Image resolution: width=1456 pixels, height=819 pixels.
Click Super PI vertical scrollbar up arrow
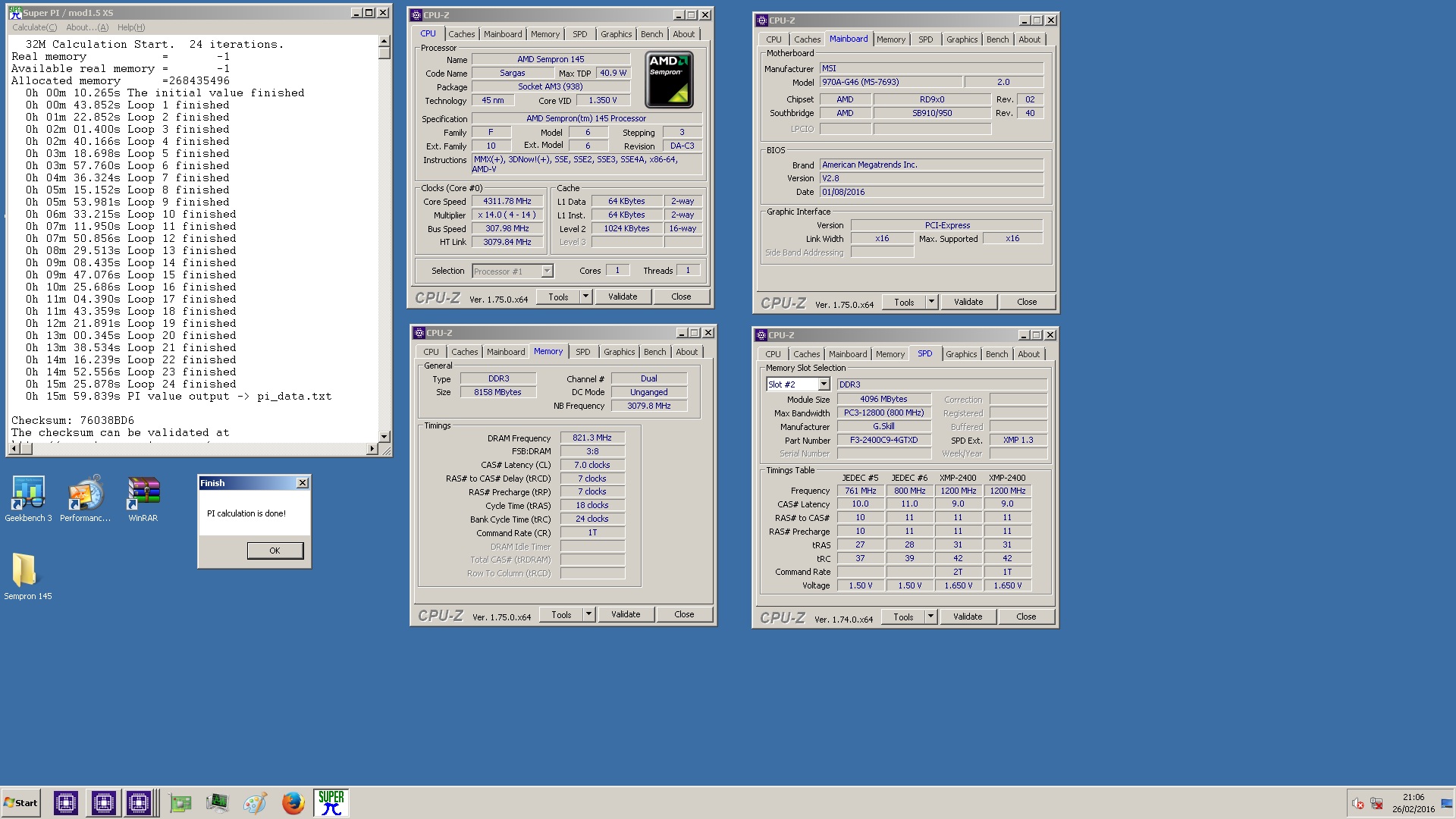(384, 41)
